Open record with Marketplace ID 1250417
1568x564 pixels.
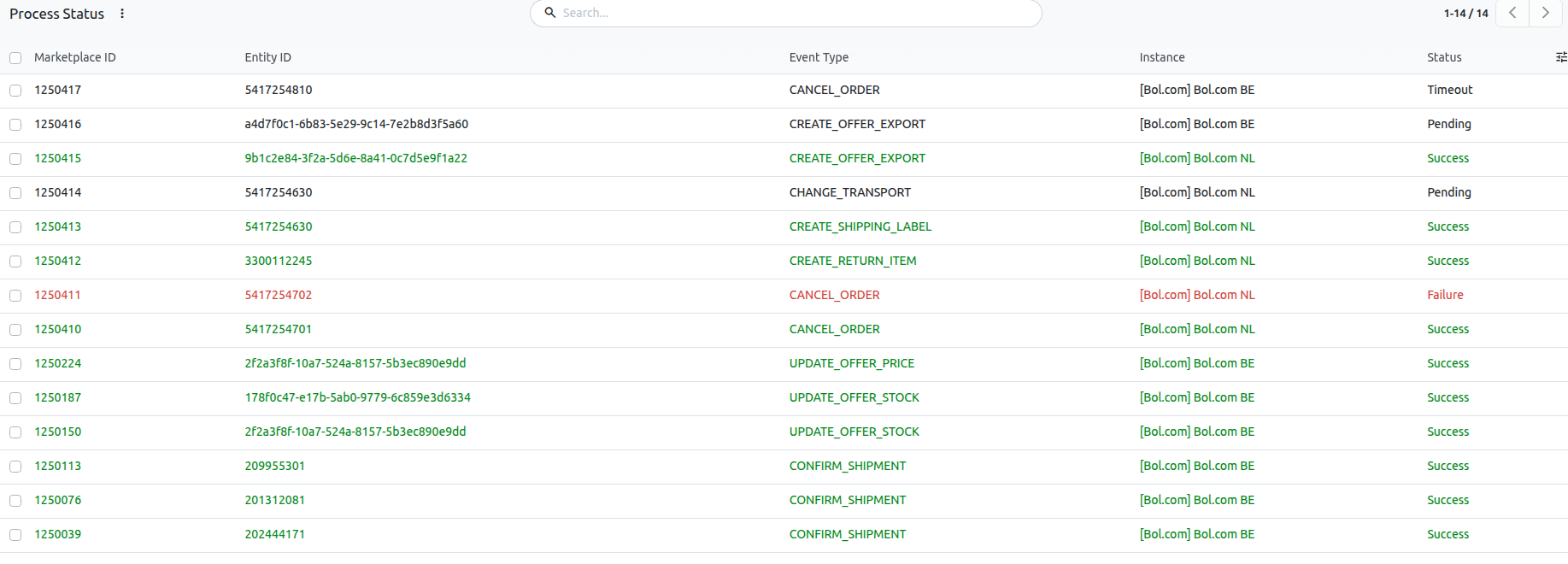[x=58, y=90]
